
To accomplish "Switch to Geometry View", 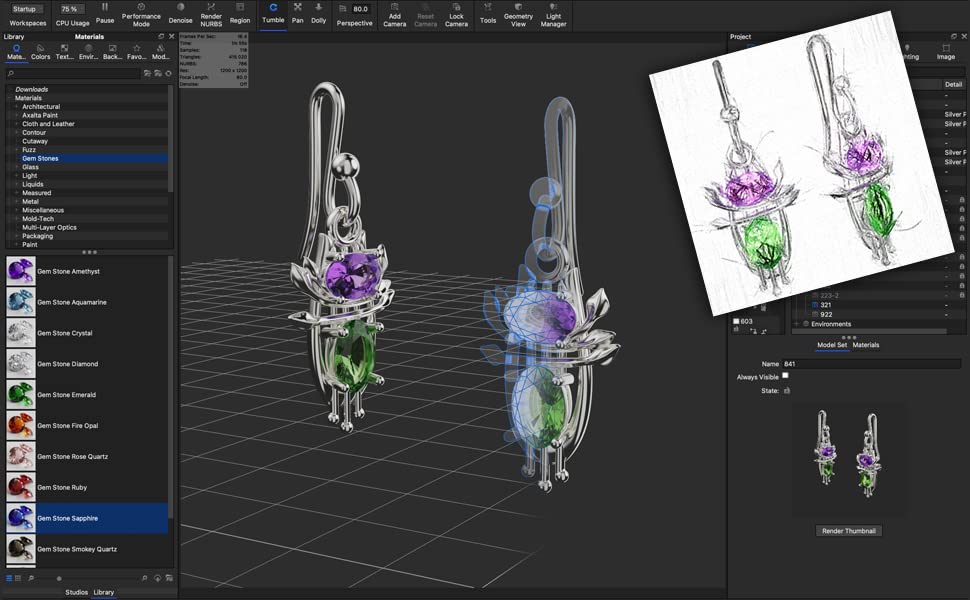I will coord(518,13).
